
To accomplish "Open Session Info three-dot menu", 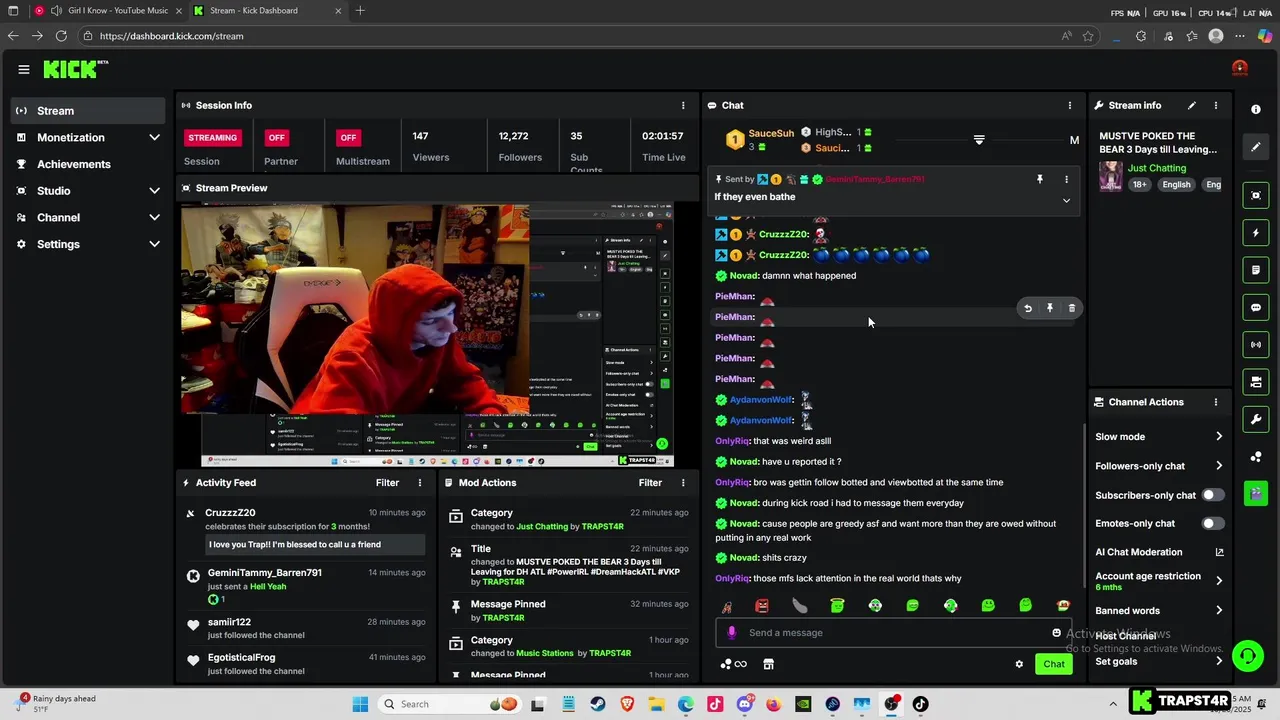I will coord(684,105).
